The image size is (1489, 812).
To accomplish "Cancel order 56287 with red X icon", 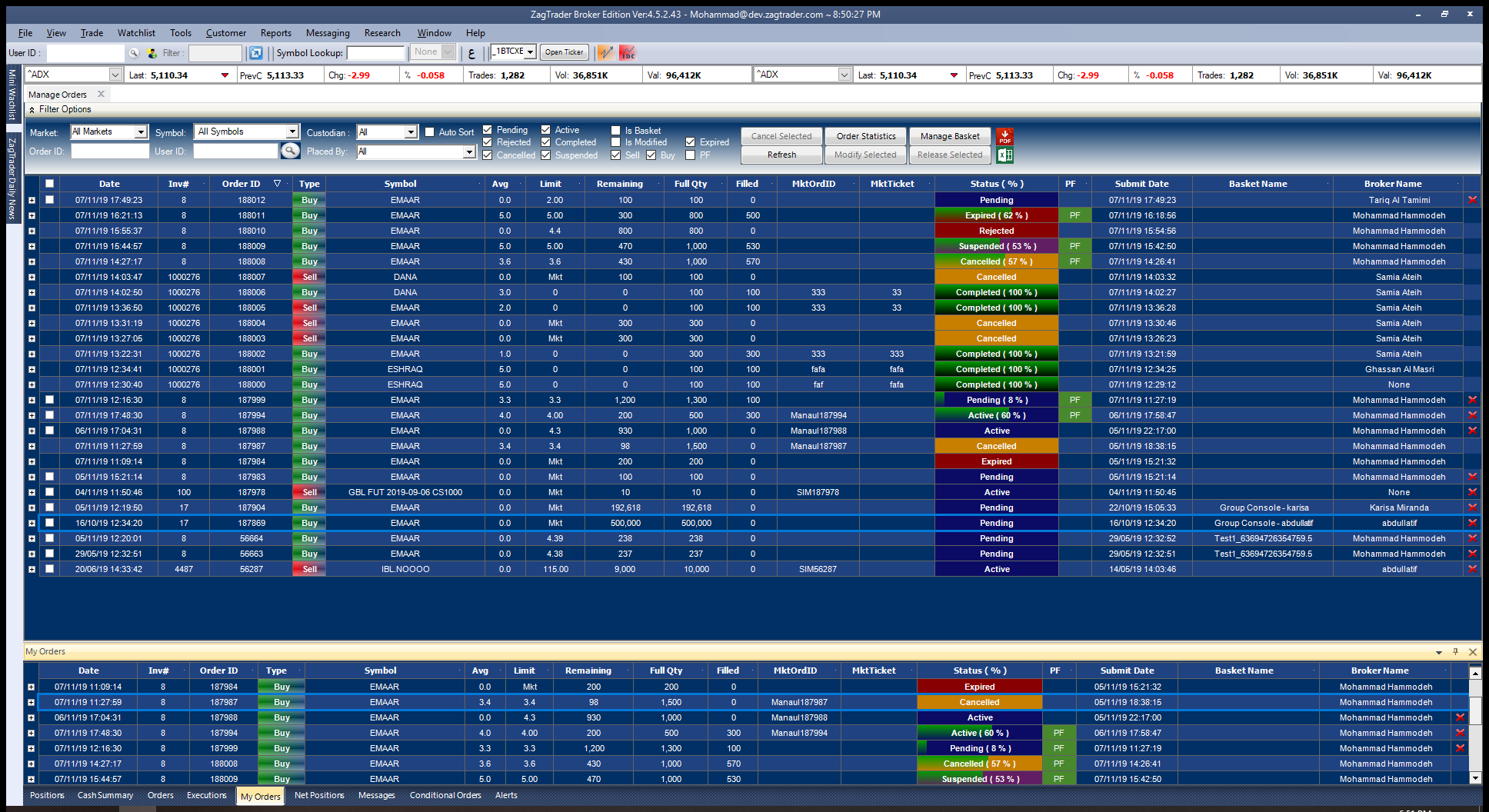I will tap(1472, 569).
